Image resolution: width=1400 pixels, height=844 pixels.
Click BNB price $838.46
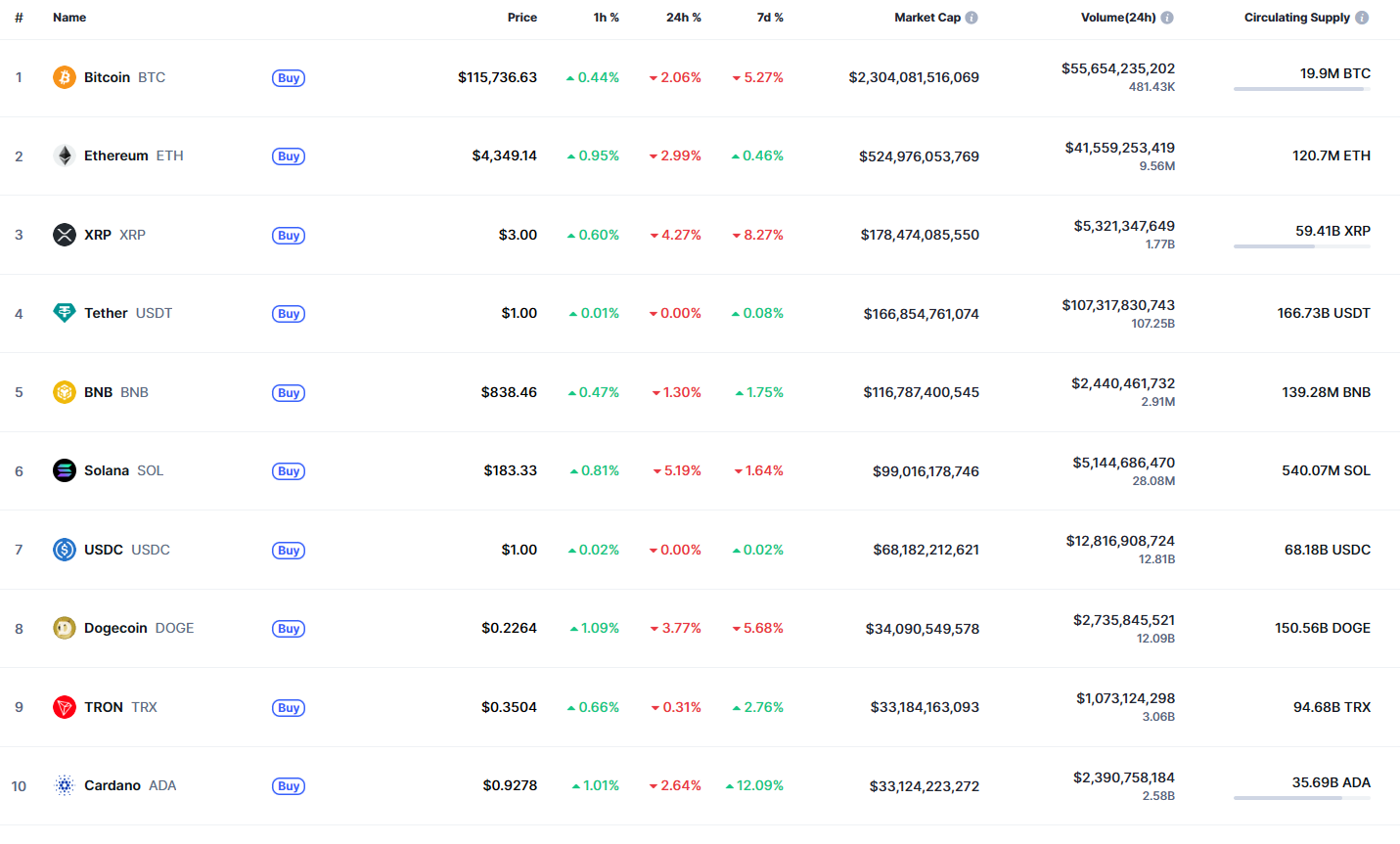509,392
